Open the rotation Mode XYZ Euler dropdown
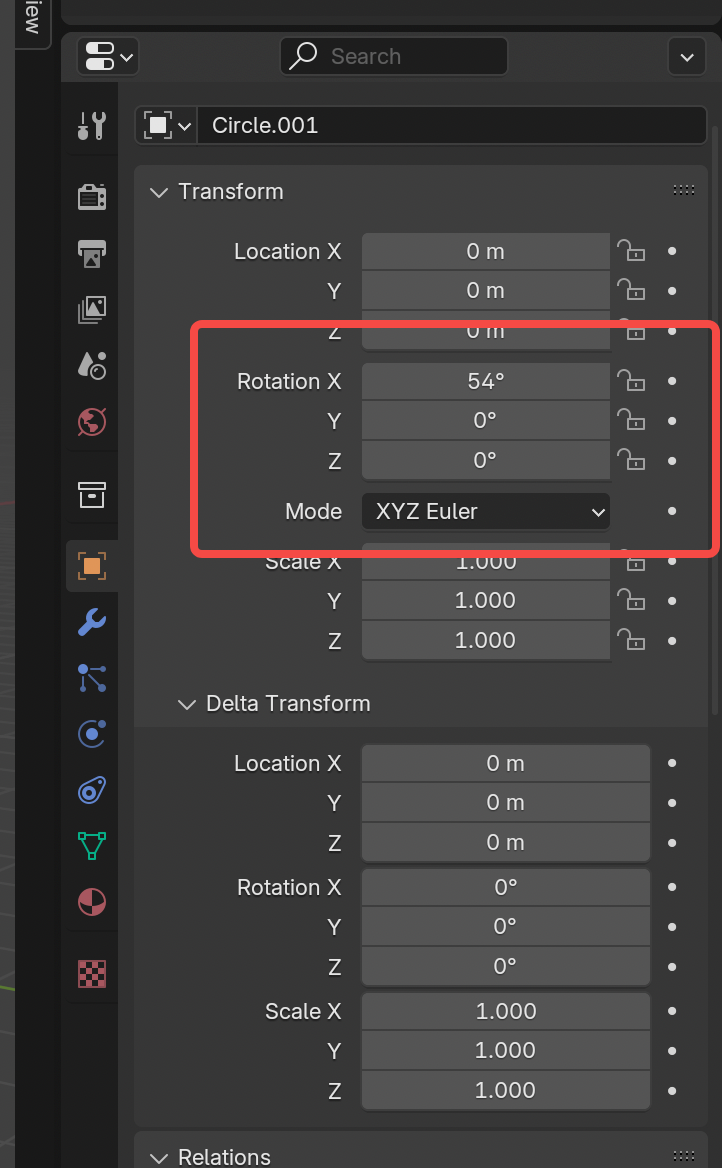The width and height of the screenshot is (722, 1168). (x=486, y=511)
